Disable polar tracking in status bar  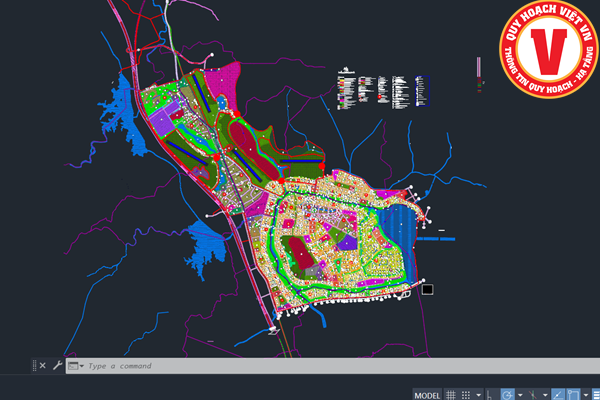pos(508,394)
